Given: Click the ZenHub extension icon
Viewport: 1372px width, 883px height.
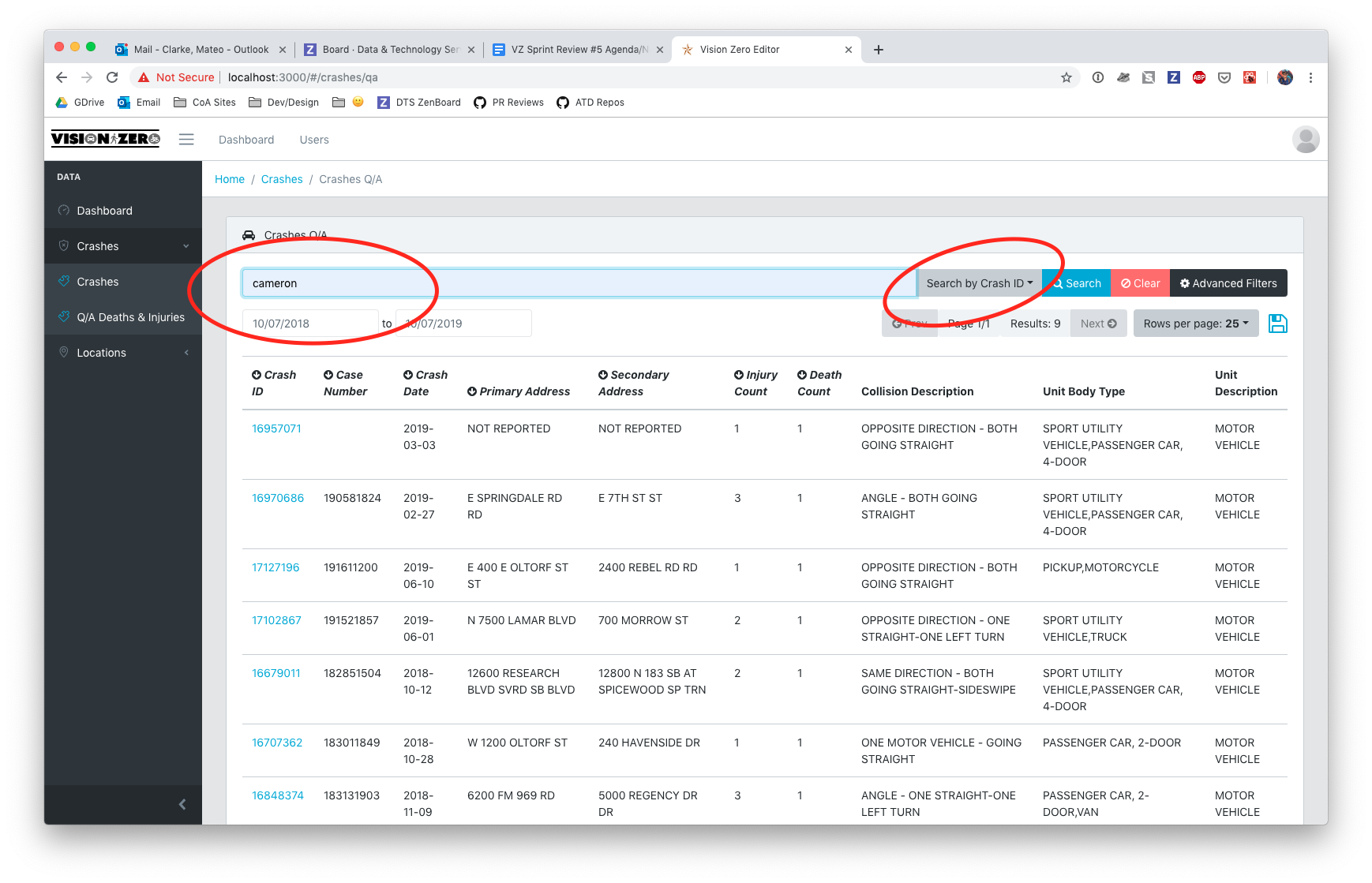Looking at the screenshot, I should tap(1174, 77).
